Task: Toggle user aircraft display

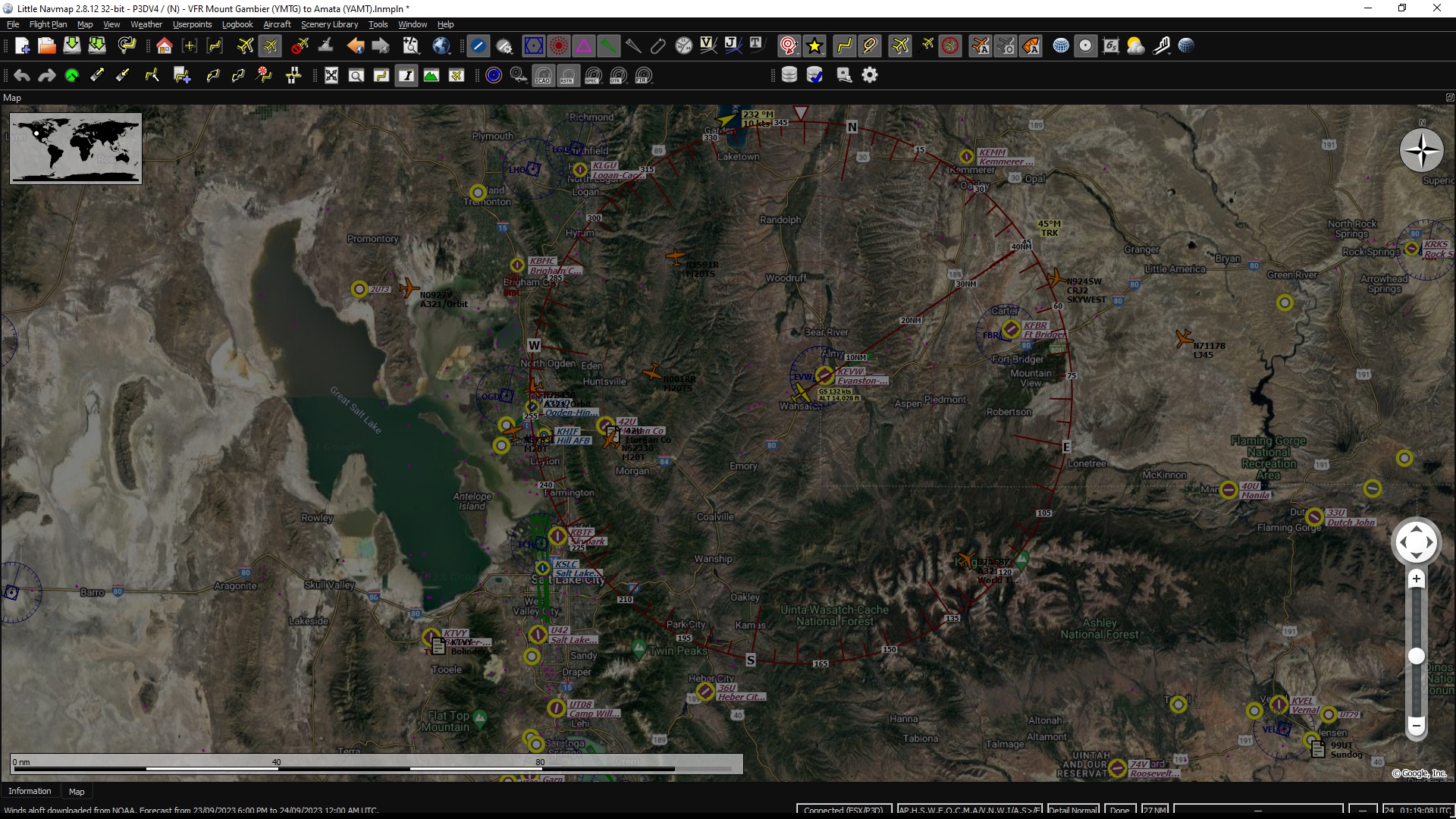Action: (900, 46)
